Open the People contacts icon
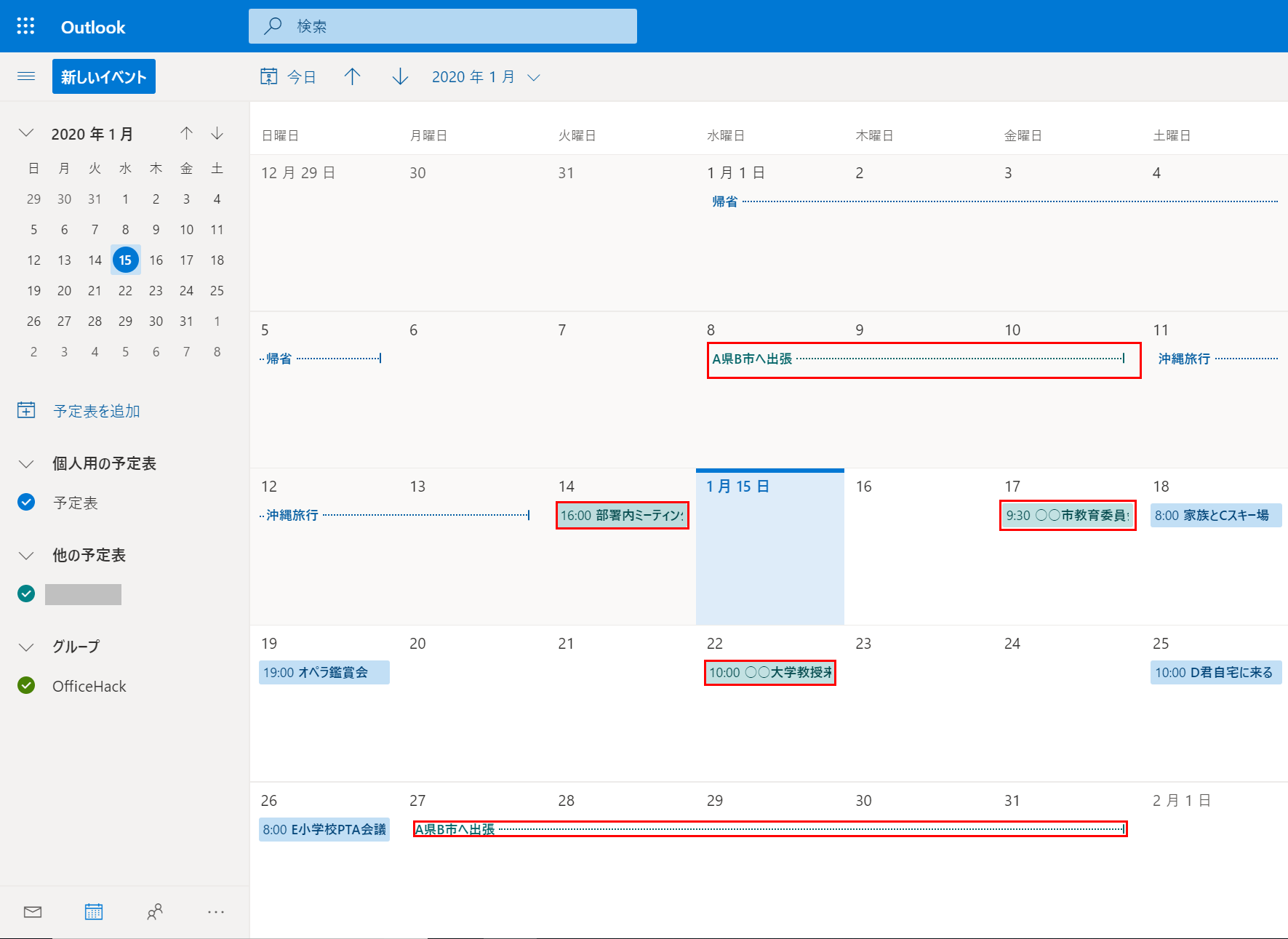The image size is (1288, 939). [155, 912]
